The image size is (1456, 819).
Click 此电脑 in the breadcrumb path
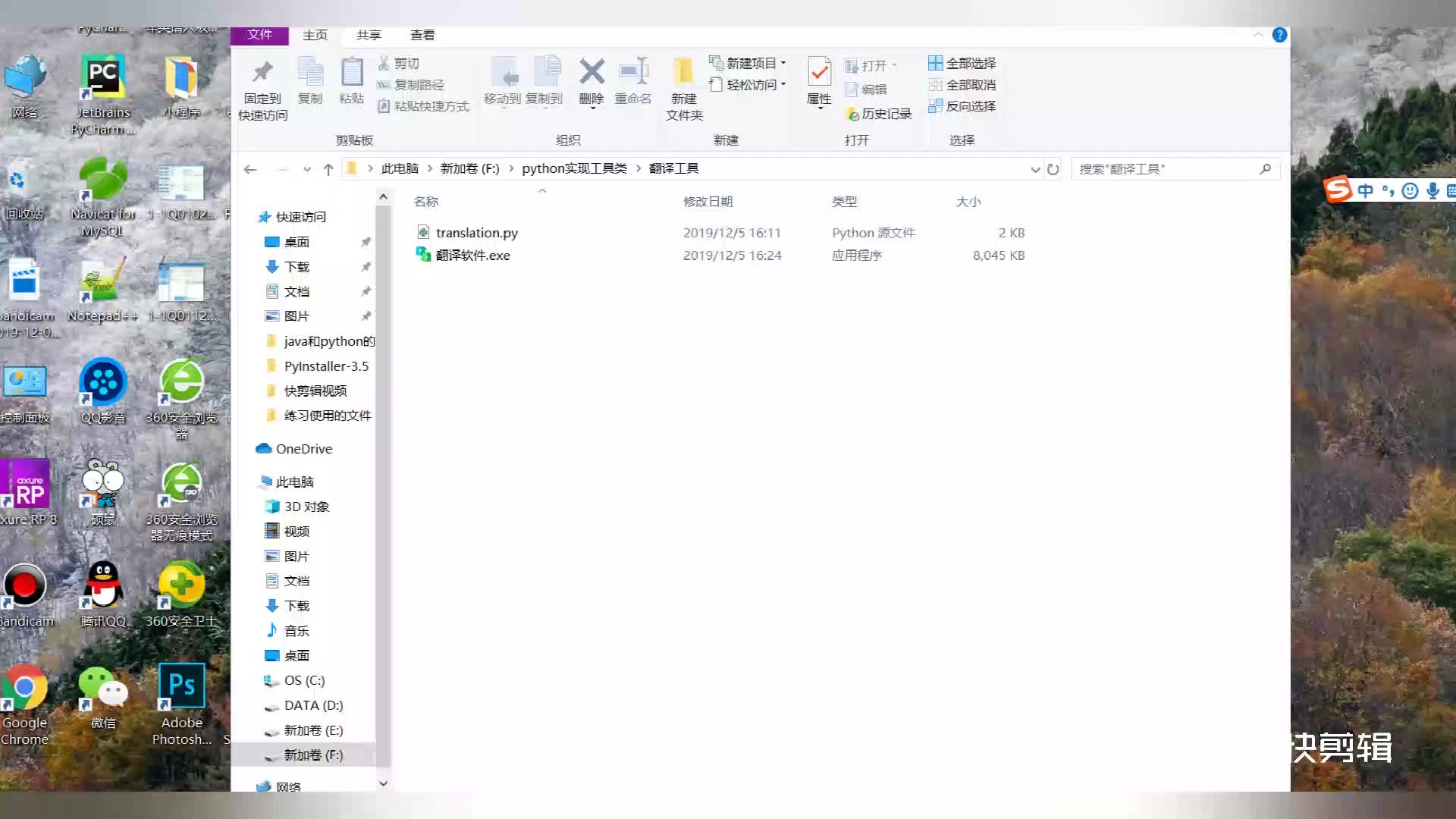tap(400, 168)
